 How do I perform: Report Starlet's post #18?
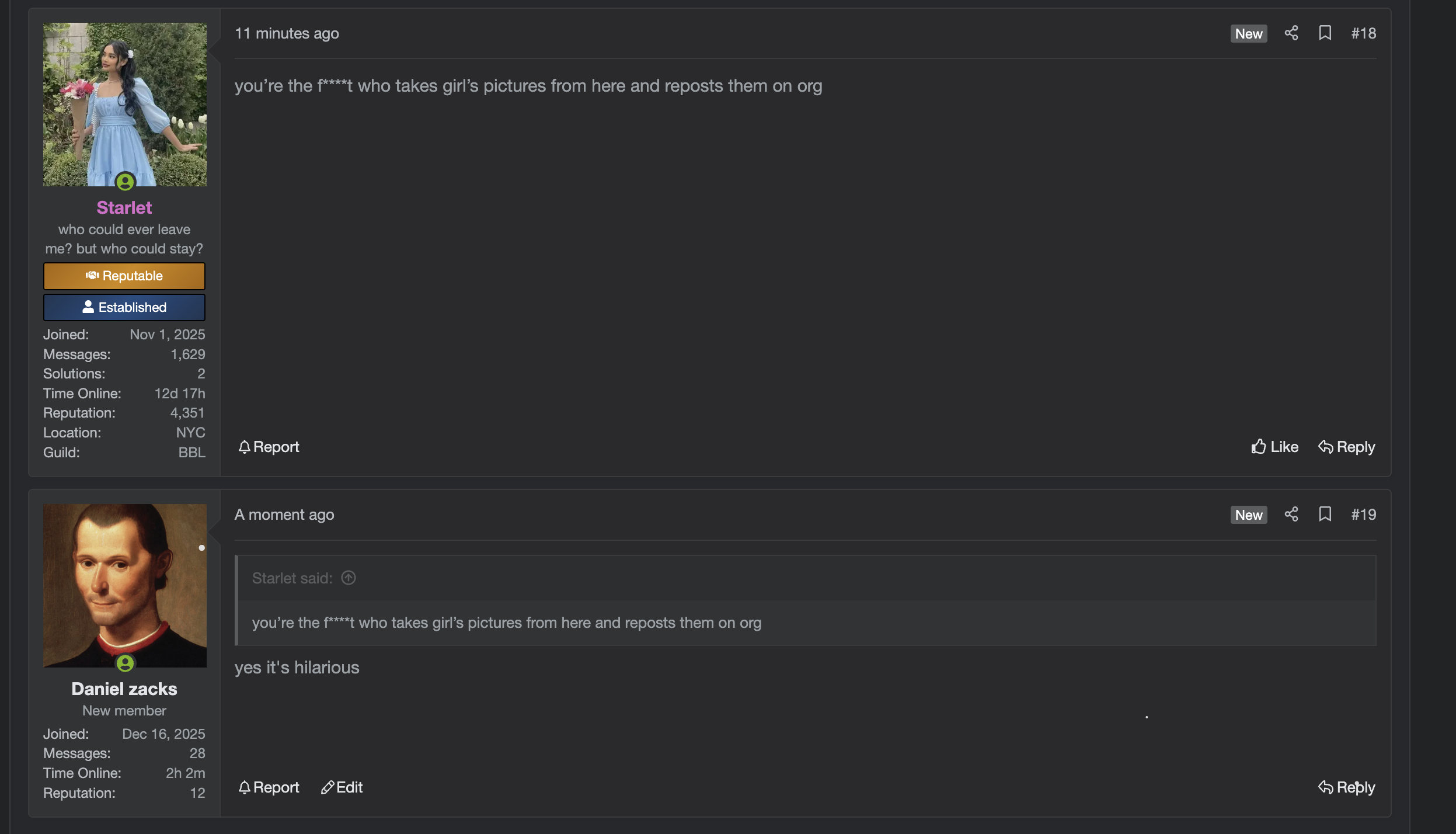269,447
